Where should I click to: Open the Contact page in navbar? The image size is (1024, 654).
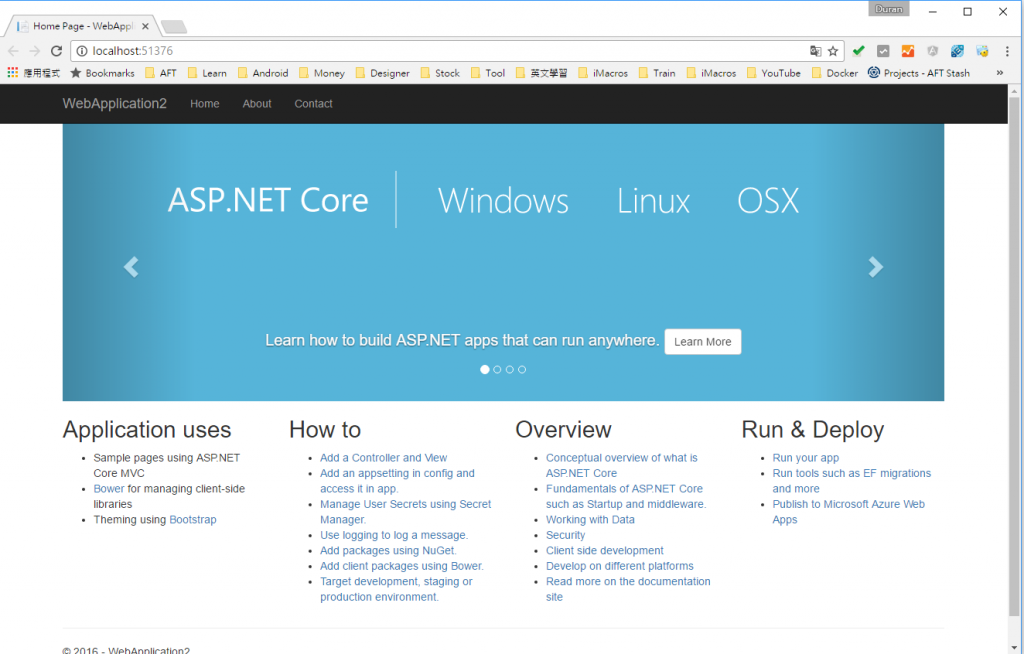[313, 104]
